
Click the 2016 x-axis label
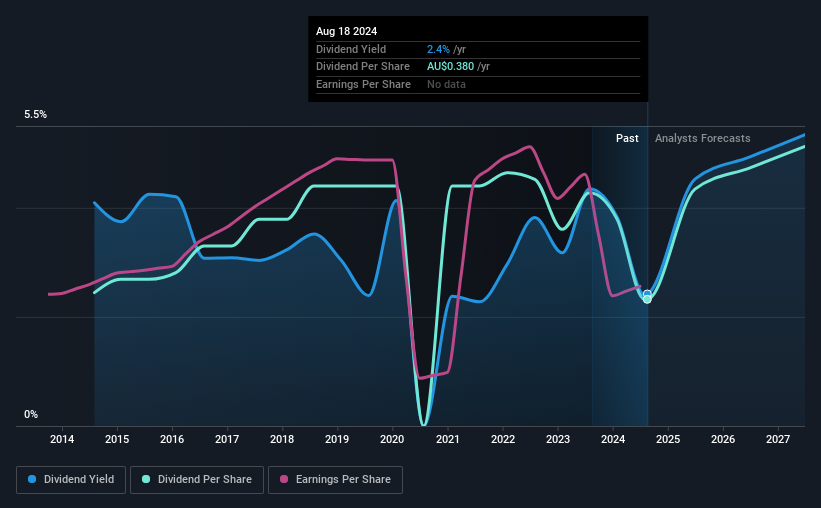(x=172, y=439)
